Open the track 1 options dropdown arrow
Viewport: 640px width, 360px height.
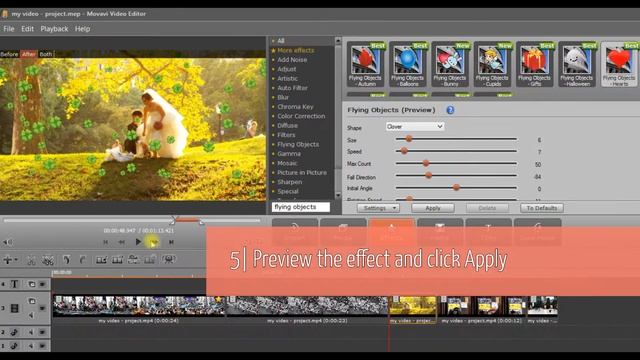42,346
